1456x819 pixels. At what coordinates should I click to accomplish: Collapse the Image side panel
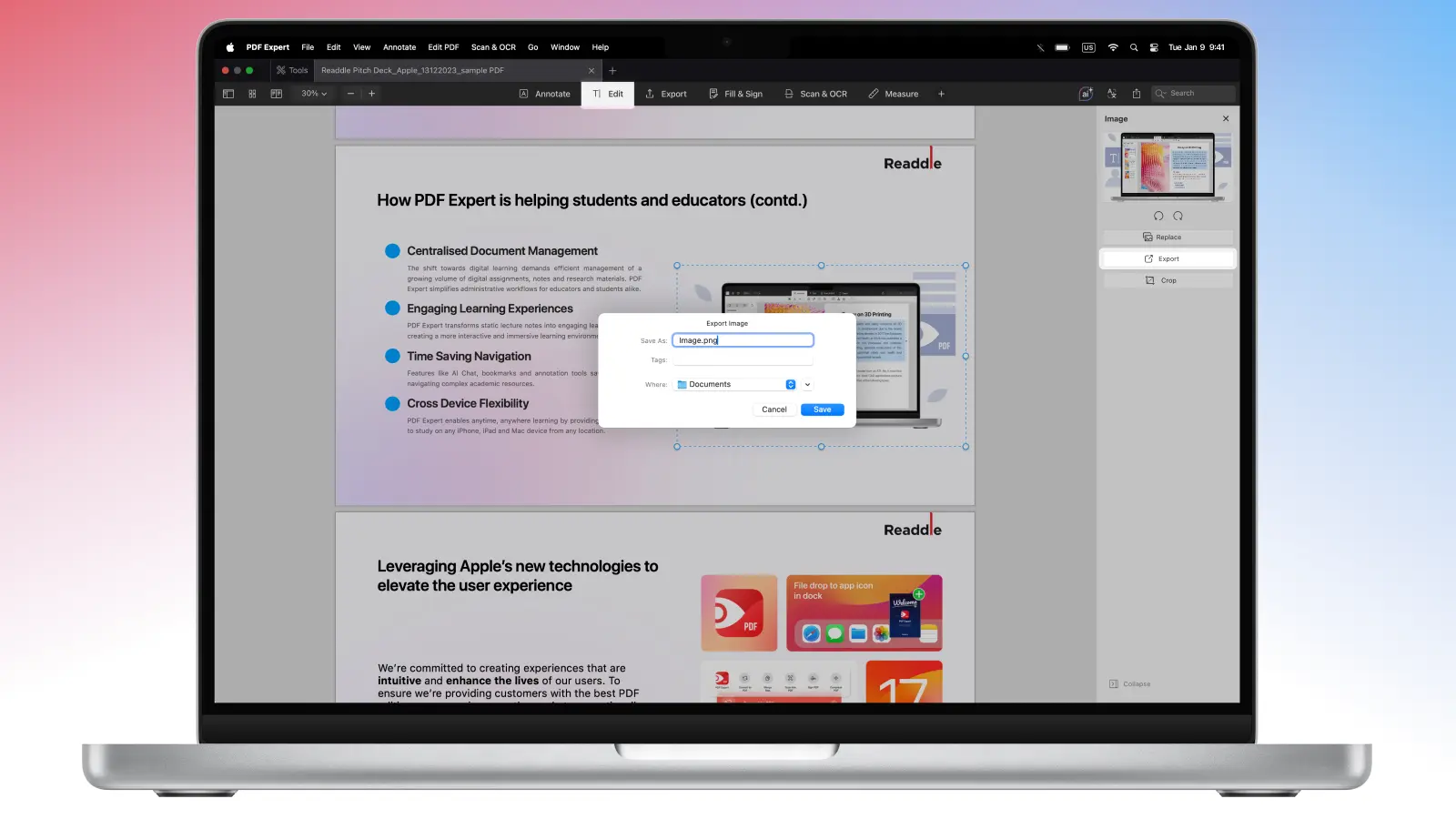1129,684
